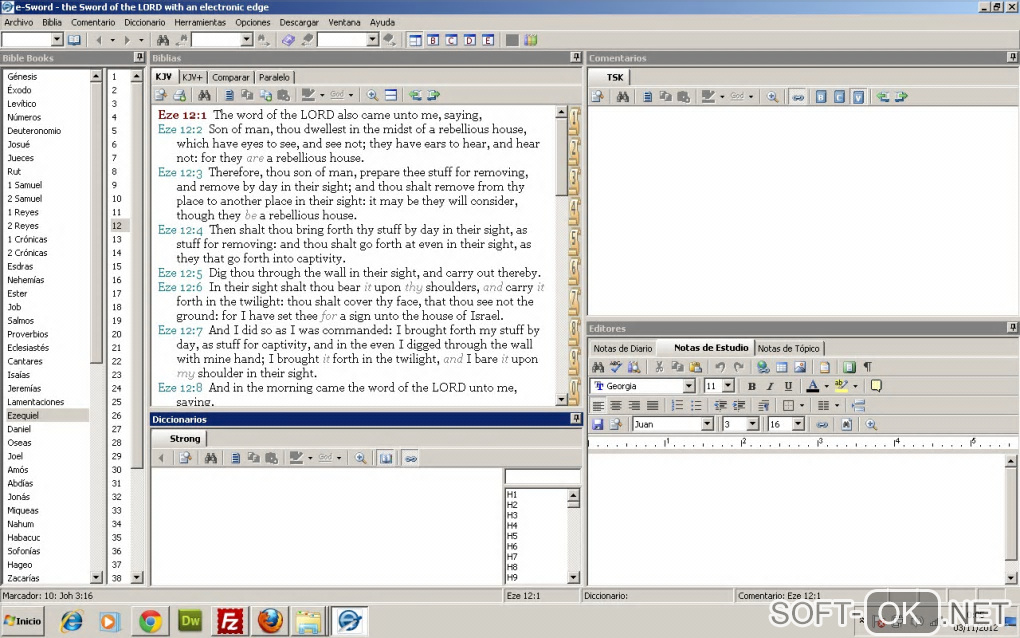Click the Inicio start button
Screen dimensions: 1020x638
click(x=23, y=621)
